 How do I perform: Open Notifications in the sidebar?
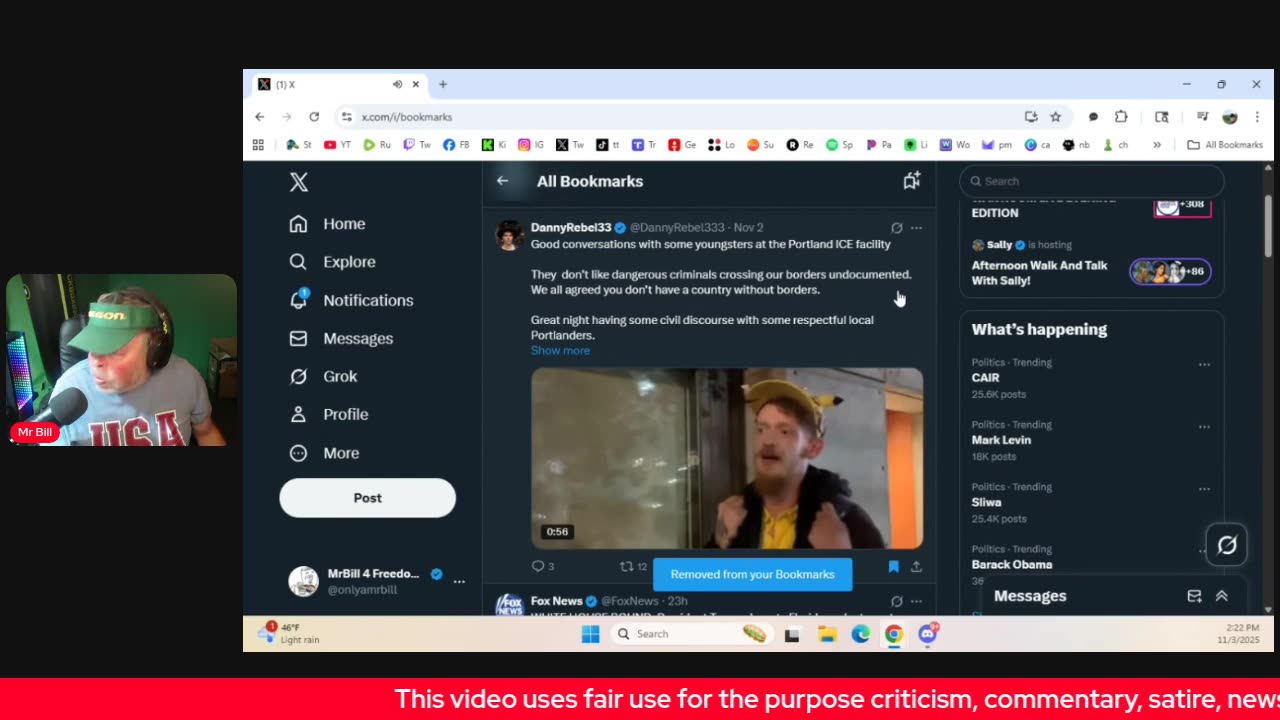(x=351, y=300)
